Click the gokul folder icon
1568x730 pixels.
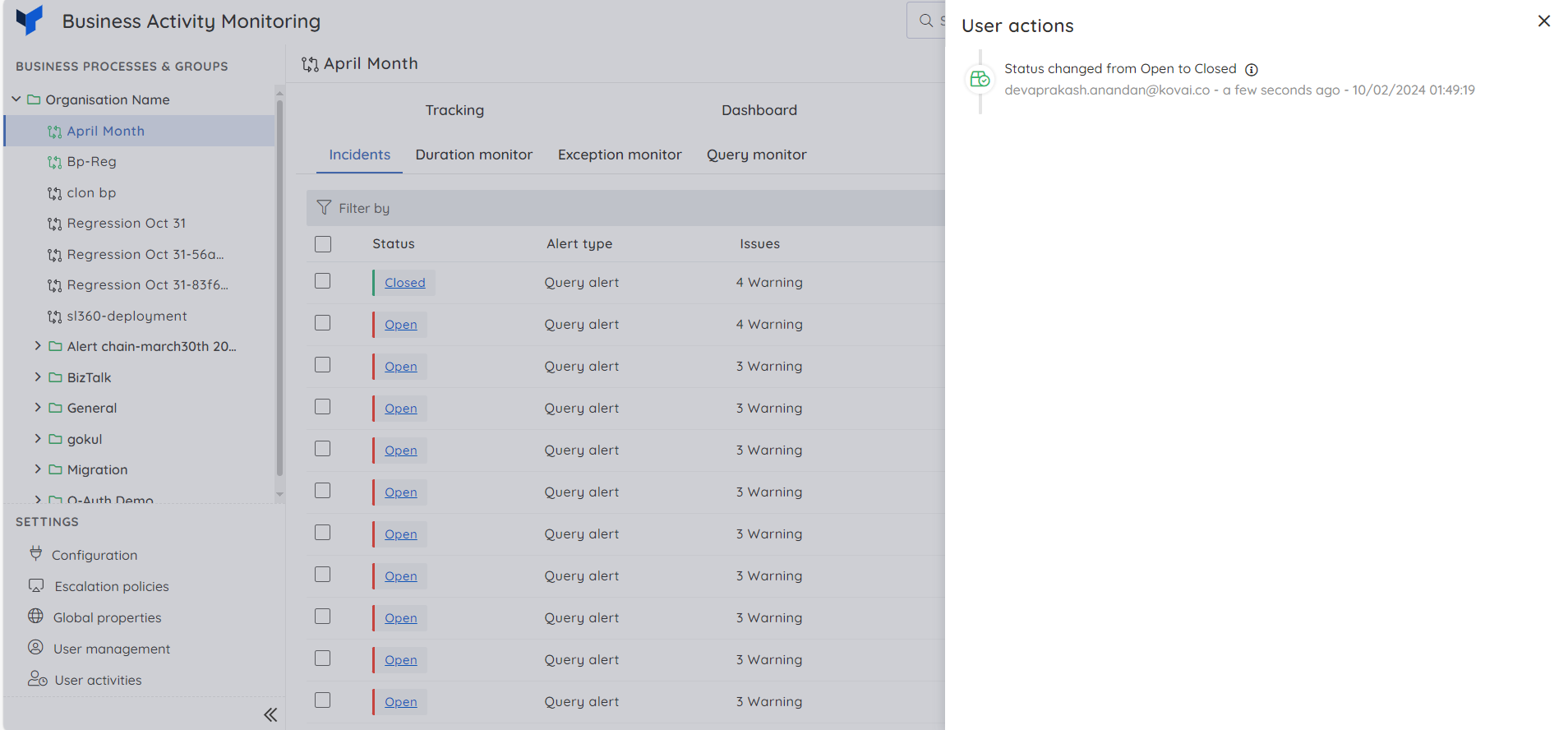point(55,439)
